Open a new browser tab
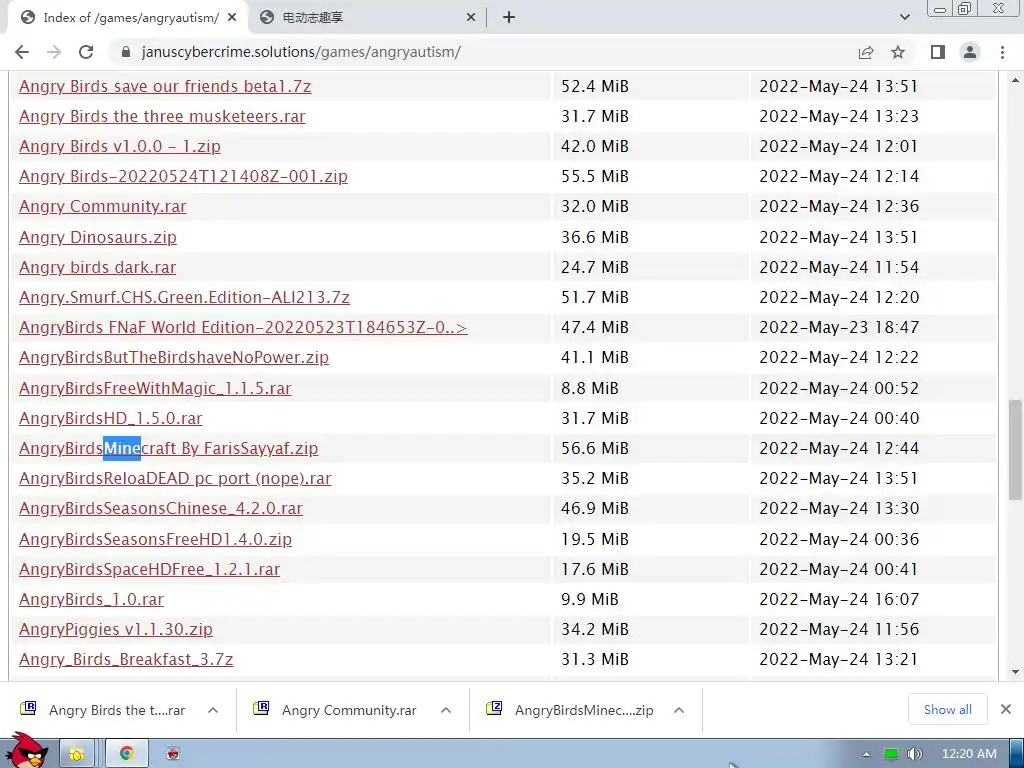The image size is (1024, 768). (509, 18)
